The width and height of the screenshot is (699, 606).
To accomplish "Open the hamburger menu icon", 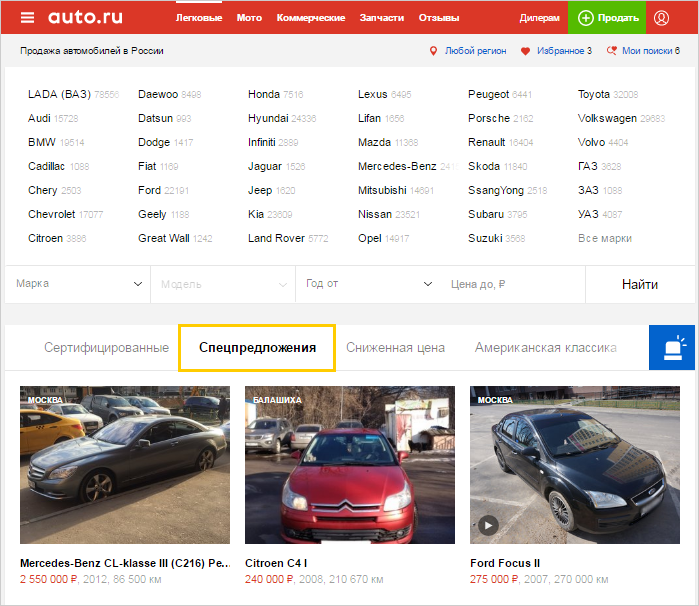I will click(x=27, y=18).
